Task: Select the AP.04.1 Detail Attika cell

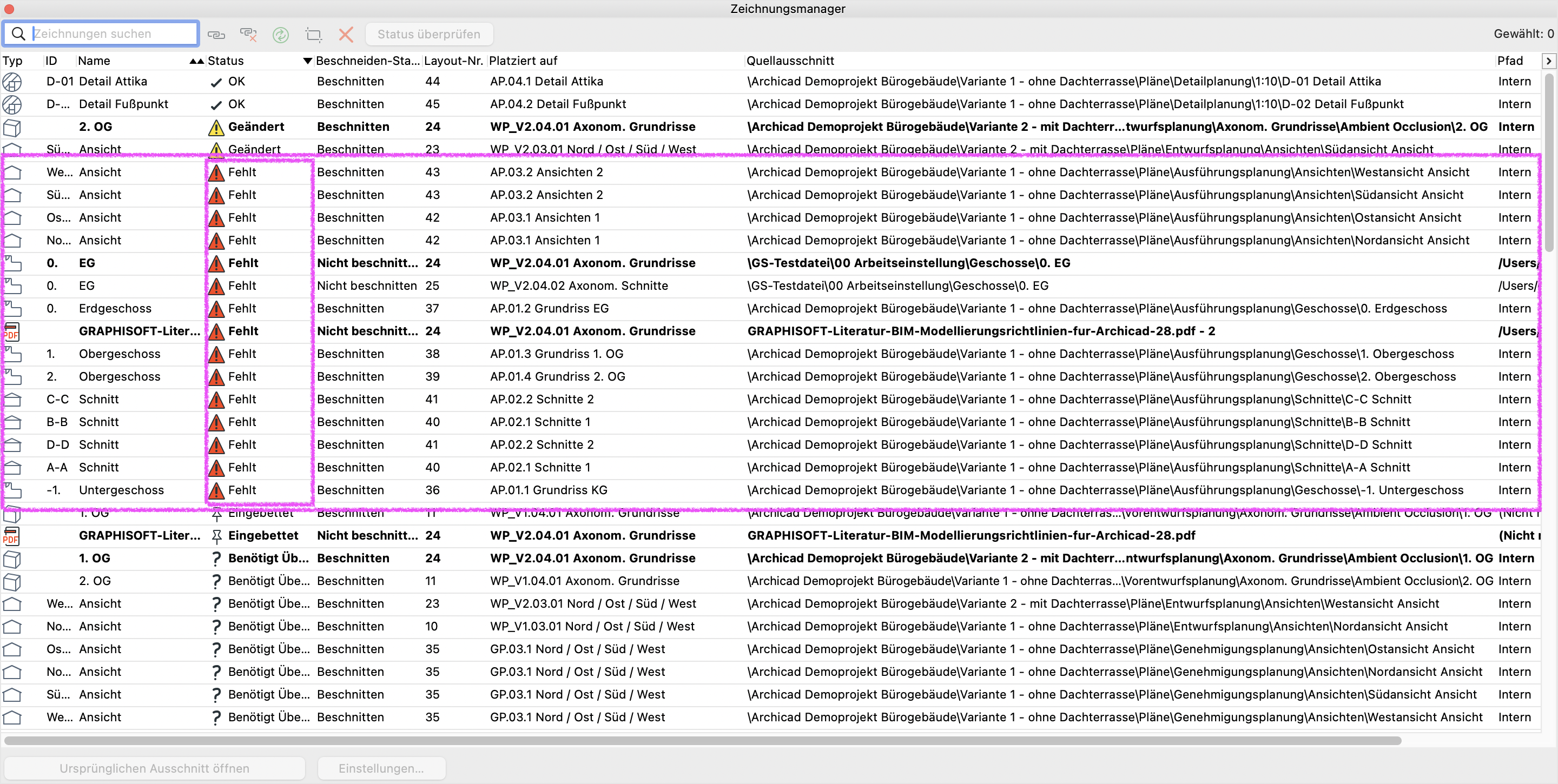Action: click(546, 82)
